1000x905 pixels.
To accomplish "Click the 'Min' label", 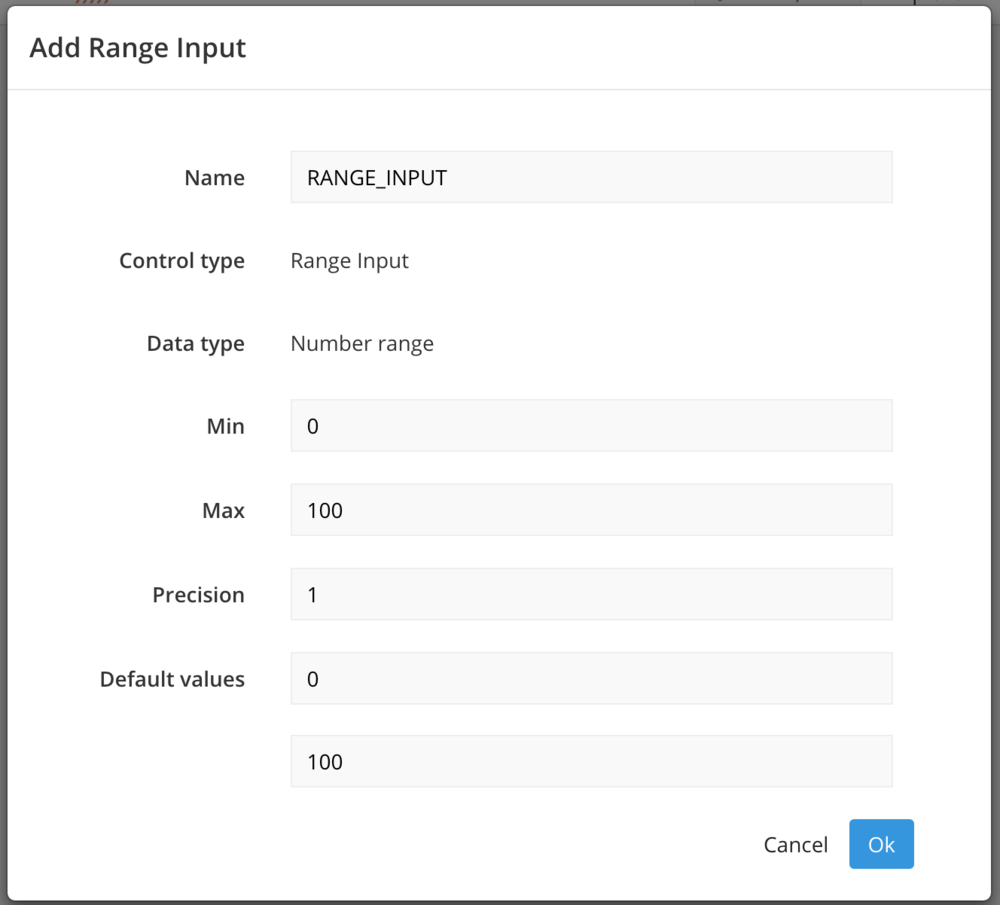I will (x=226, y=426).
